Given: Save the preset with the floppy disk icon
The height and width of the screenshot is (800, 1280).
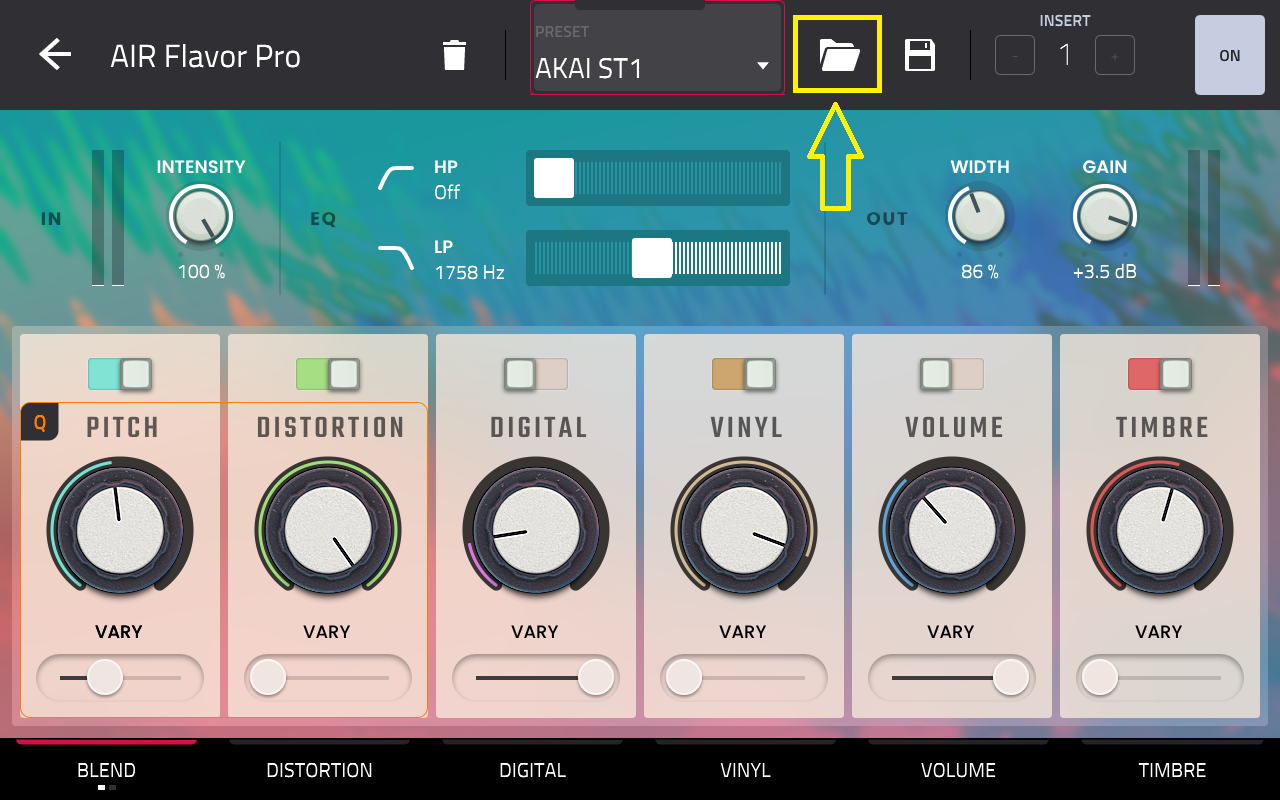Looking at the screenshot, I should click(920, 55).
